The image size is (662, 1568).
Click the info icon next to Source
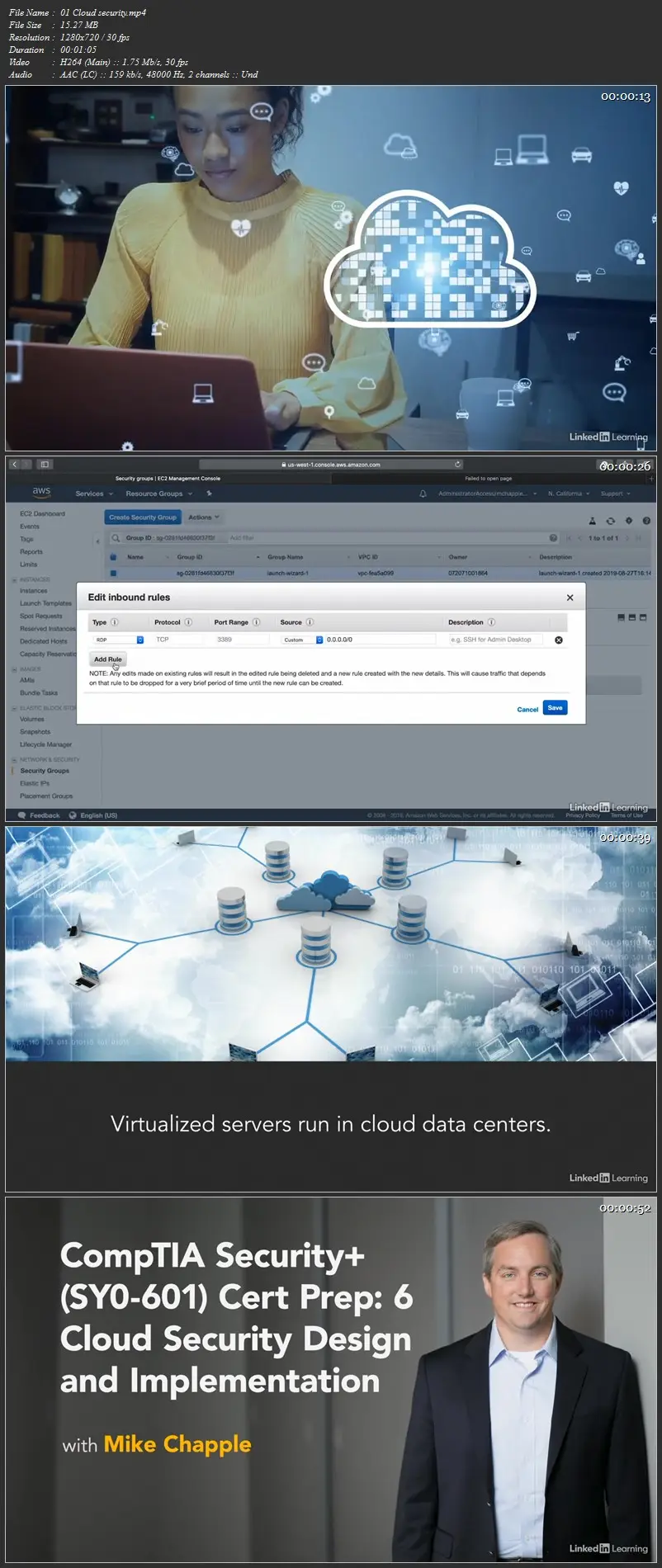point(310,622)
